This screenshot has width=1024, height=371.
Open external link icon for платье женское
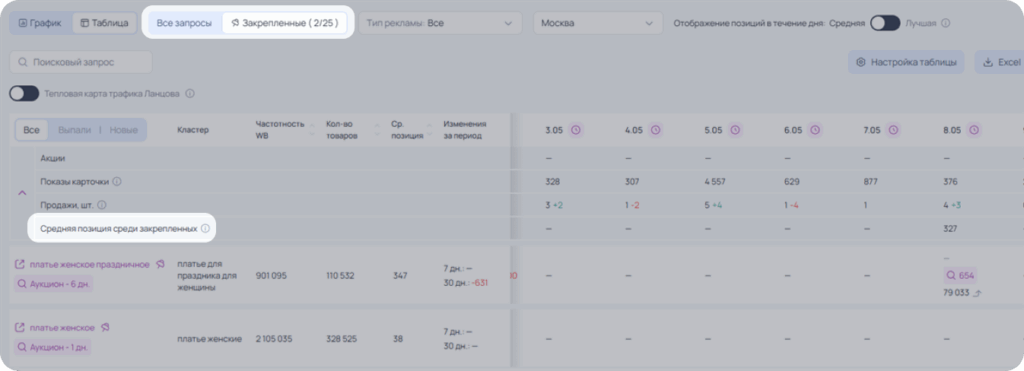point(20,327)
